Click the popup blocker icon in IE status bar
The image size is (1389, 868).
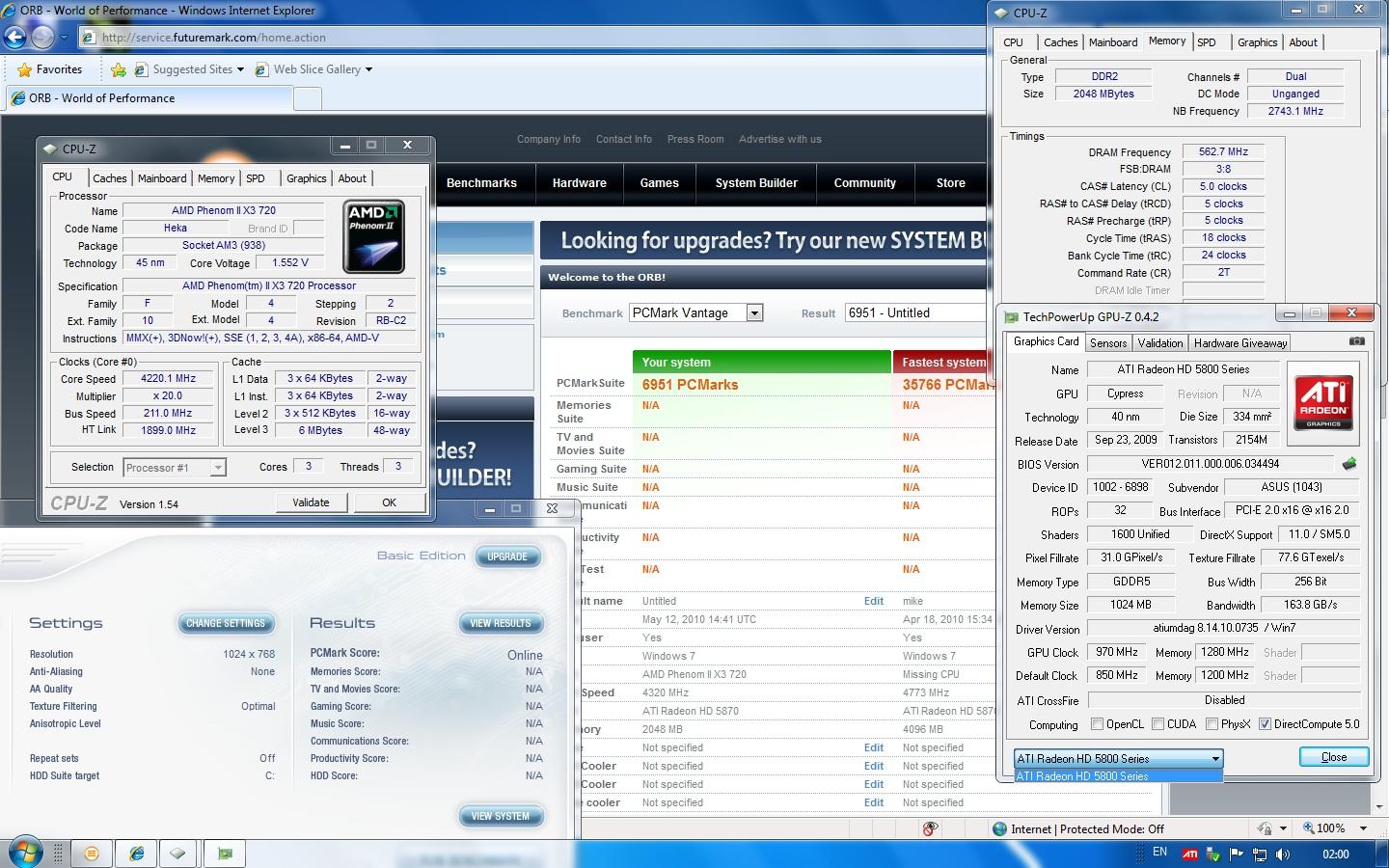coord(930,828)
